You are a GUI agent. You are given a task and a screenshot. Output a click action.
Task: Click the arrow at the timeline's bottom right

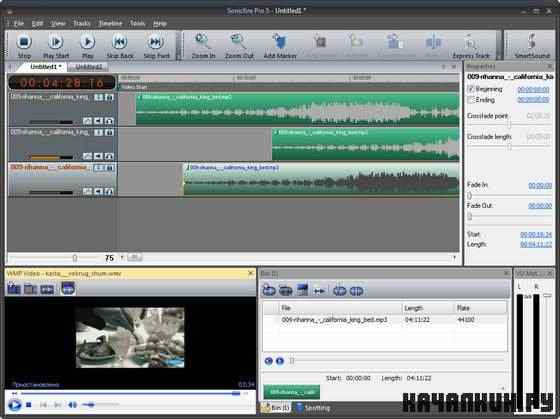(454, 258)
